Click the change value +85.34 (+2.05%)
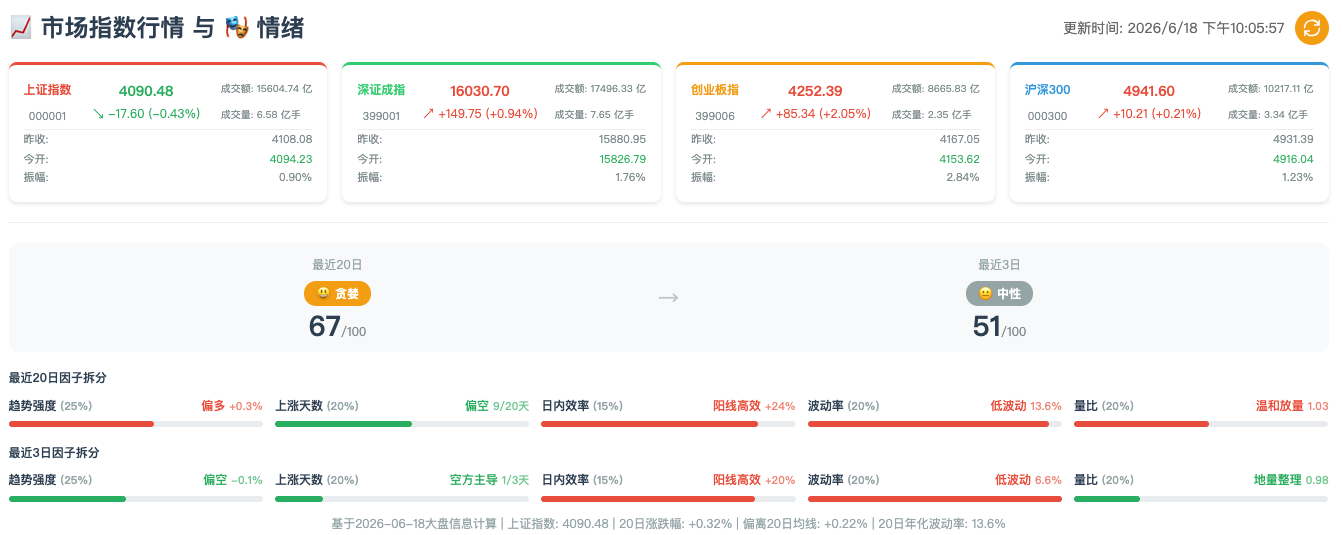This screenshot has height=535, width=1342. coord(815,114)
